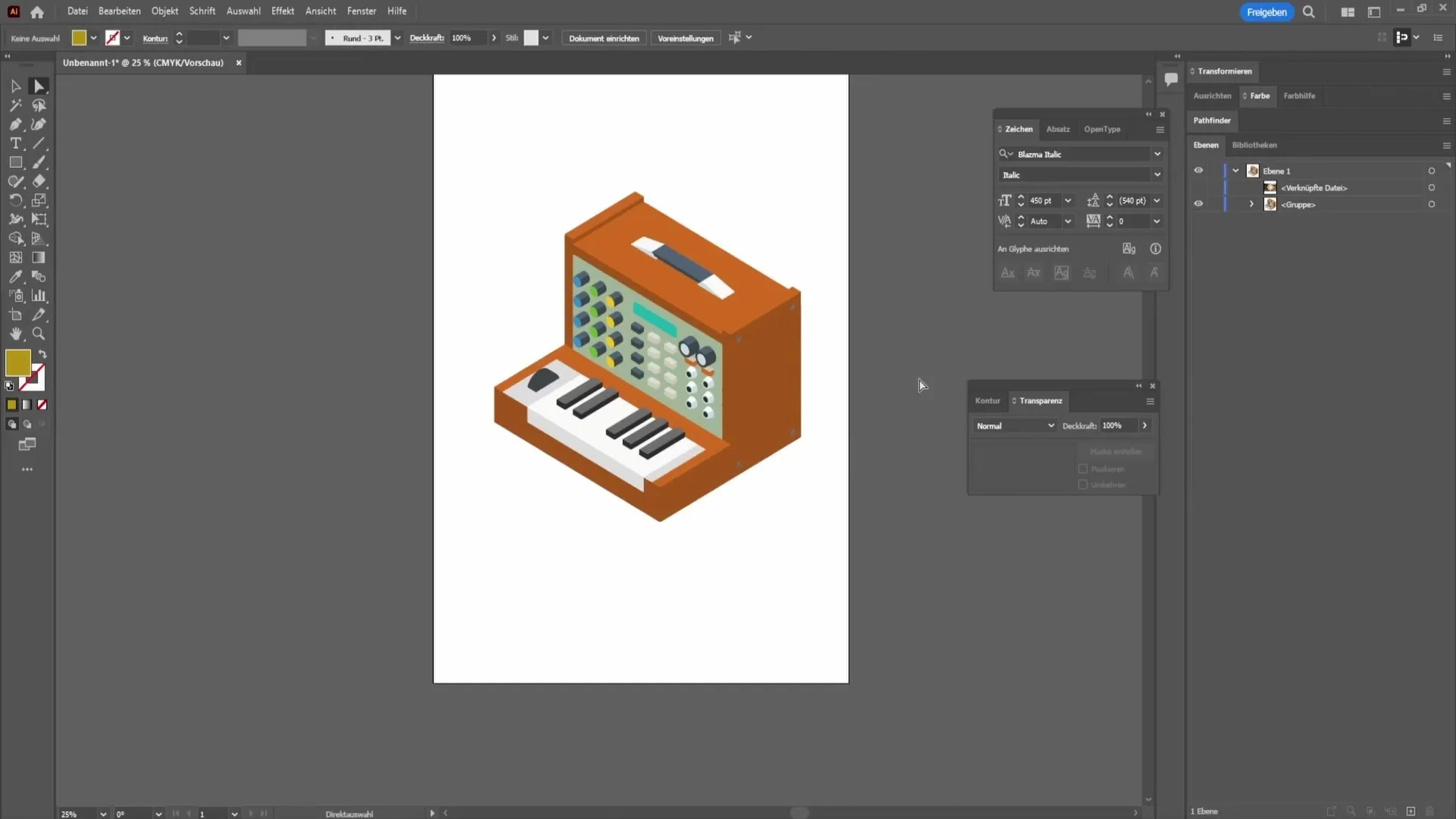Screen dimensions: 1456x819
Task: Select the Free Transform tool
Action: coord(39,219)
